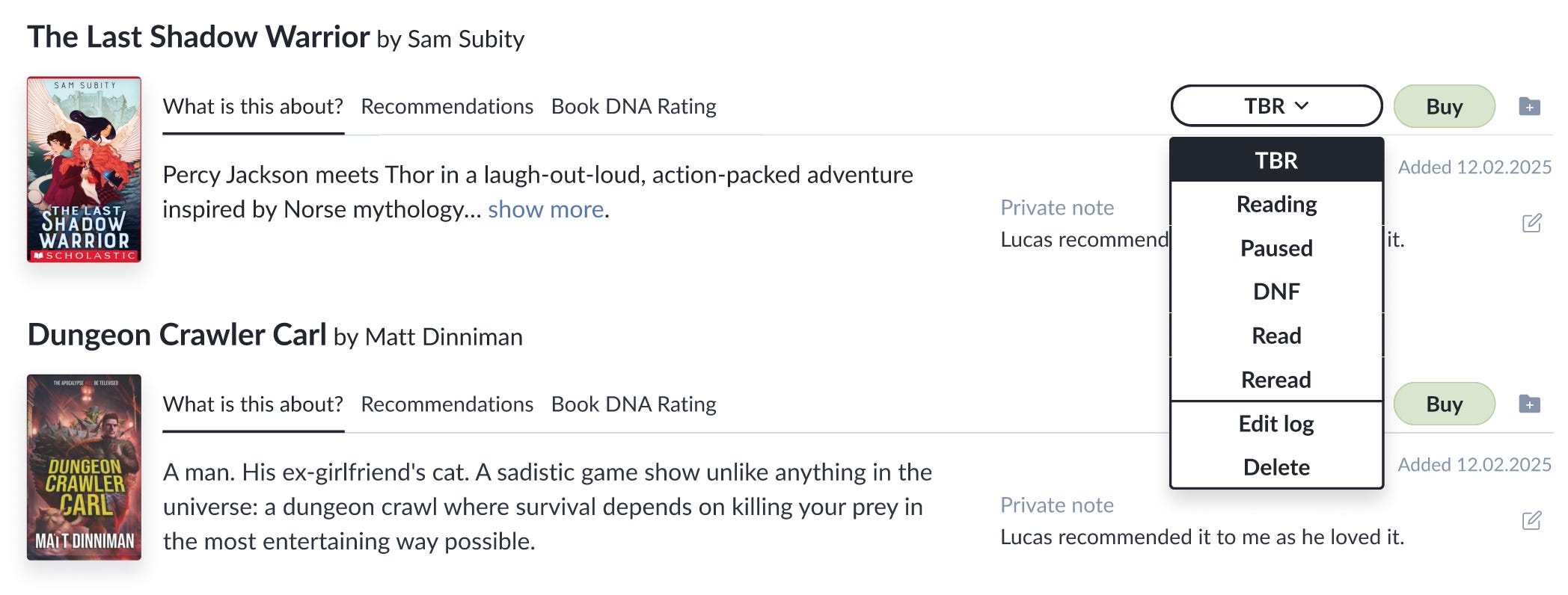Open Dungeon Crawler Carl book cover
The height and width of the screenshot is (595, 1568).
tap(84, 467)
